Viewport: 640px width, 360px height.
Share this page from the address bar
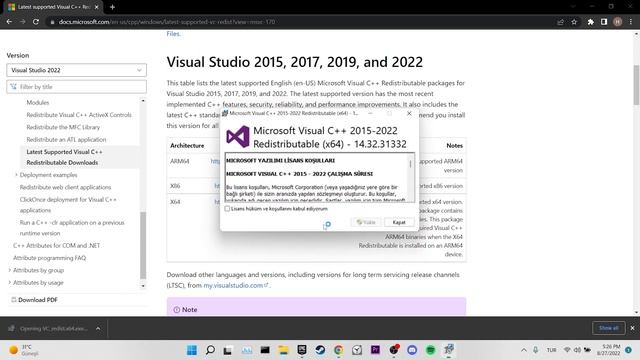click(560, 22)
